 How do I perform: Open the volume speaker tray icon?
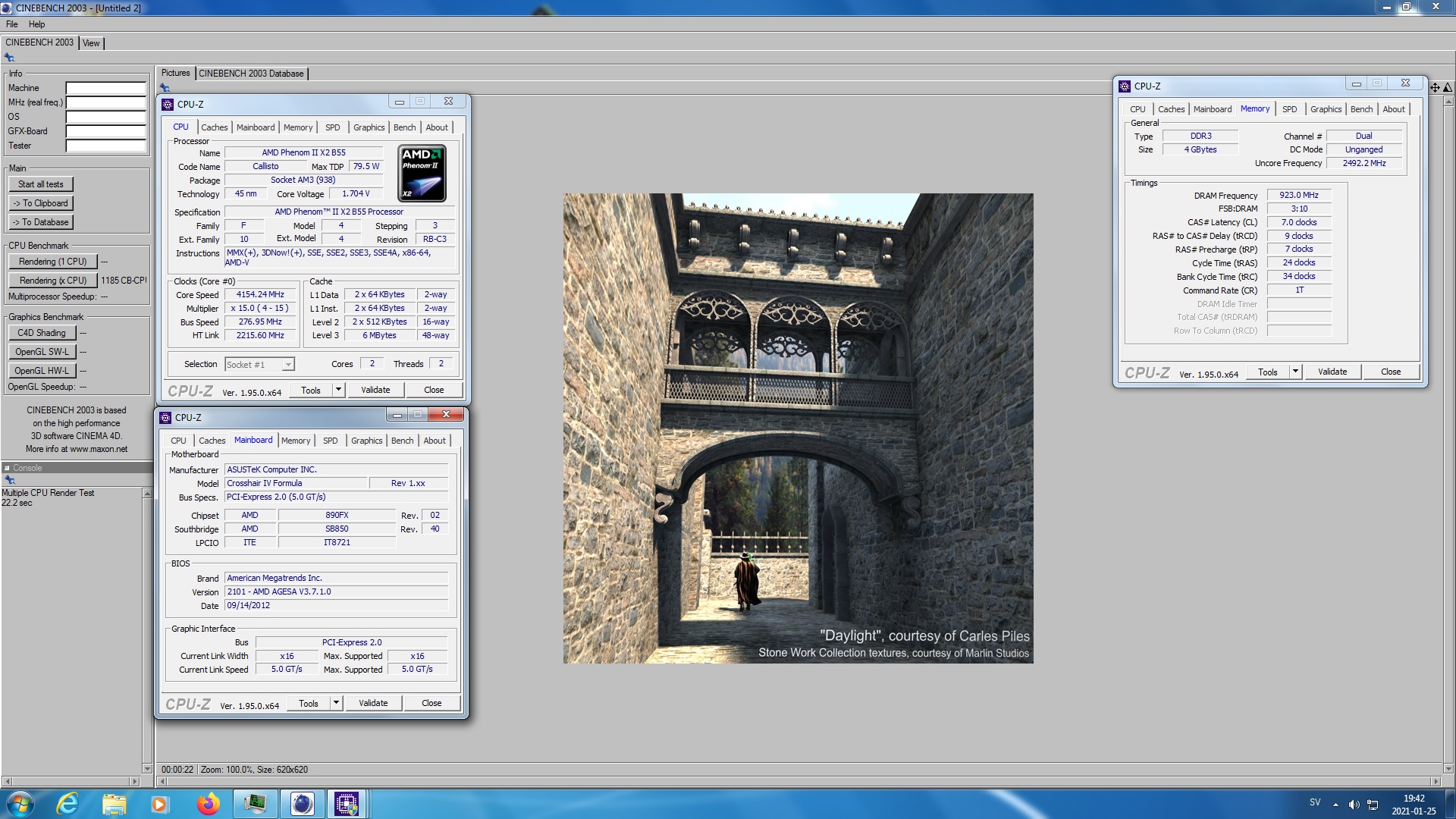1354,805
